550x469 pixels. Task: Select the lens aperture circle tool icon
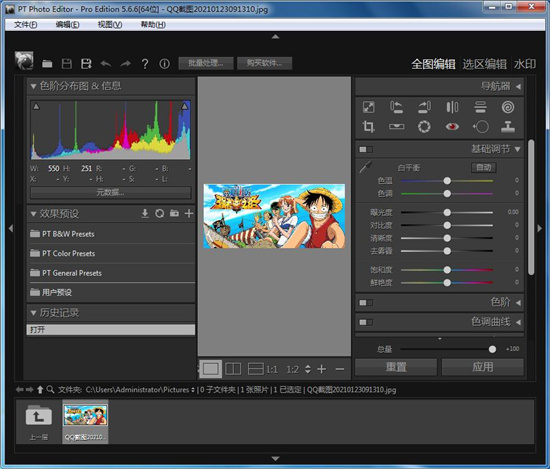pyautogui.click(x=424, y=127)
